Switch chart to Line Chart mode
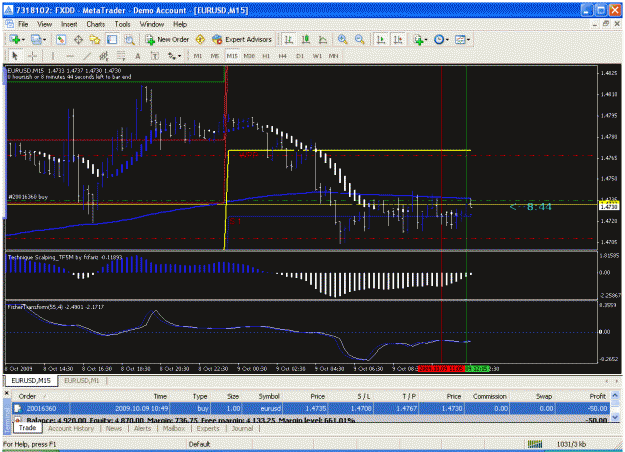 click(323, 39)
